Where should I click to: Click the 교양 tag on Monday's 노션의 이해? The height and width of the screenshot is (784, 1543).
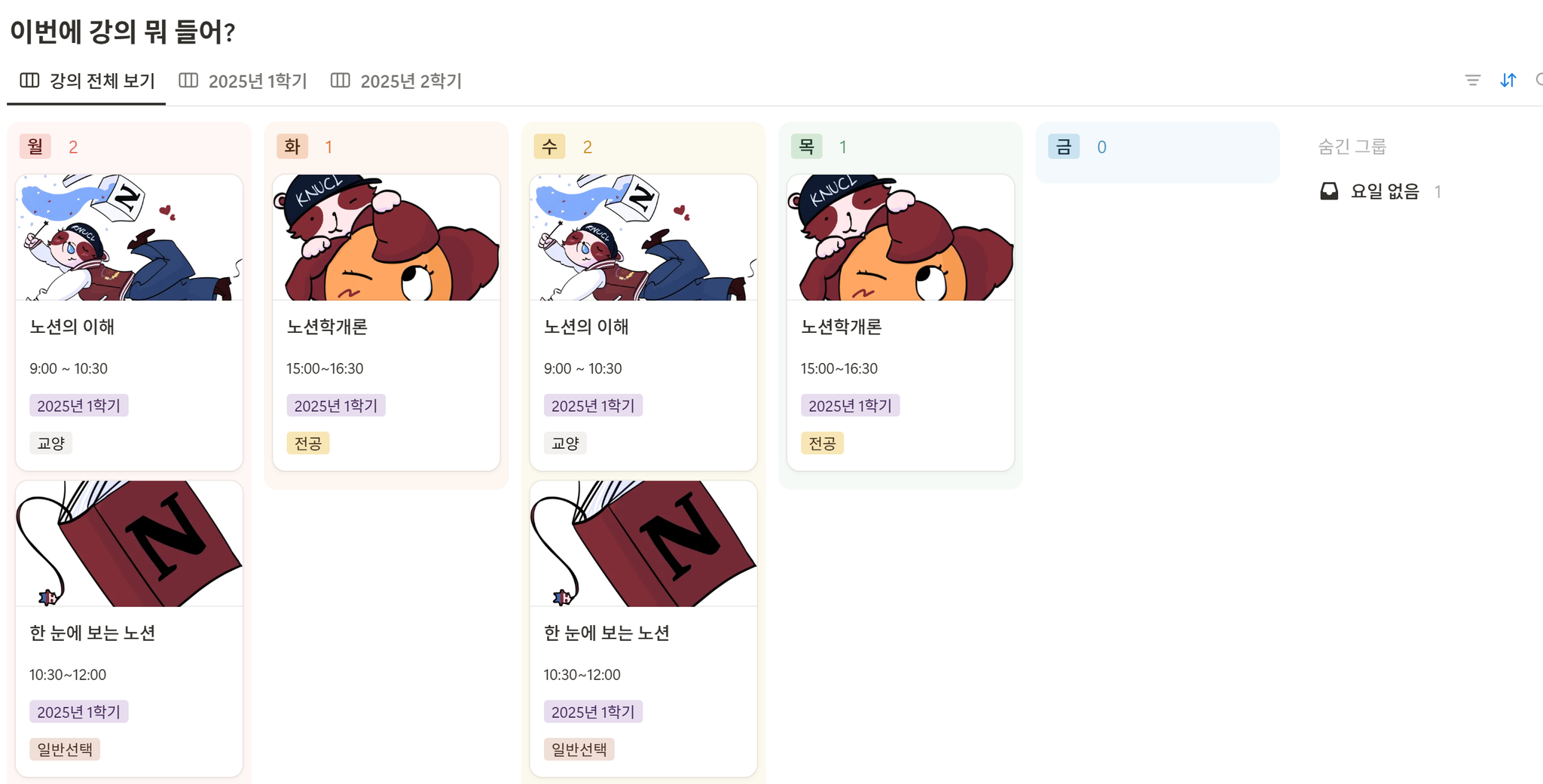pyautogui.click(x=51, y=443)
